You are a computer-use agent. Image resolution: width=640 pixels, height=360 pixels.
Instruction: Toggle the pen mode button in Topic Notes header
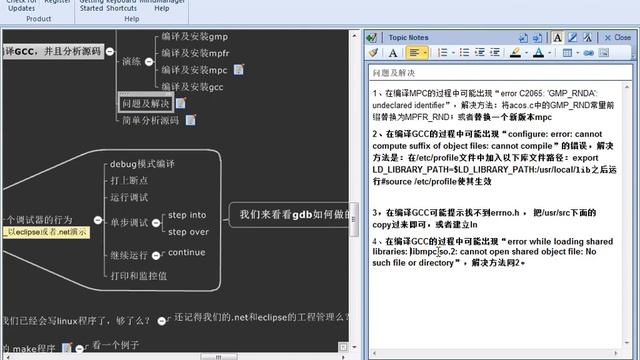pos(572,38)
